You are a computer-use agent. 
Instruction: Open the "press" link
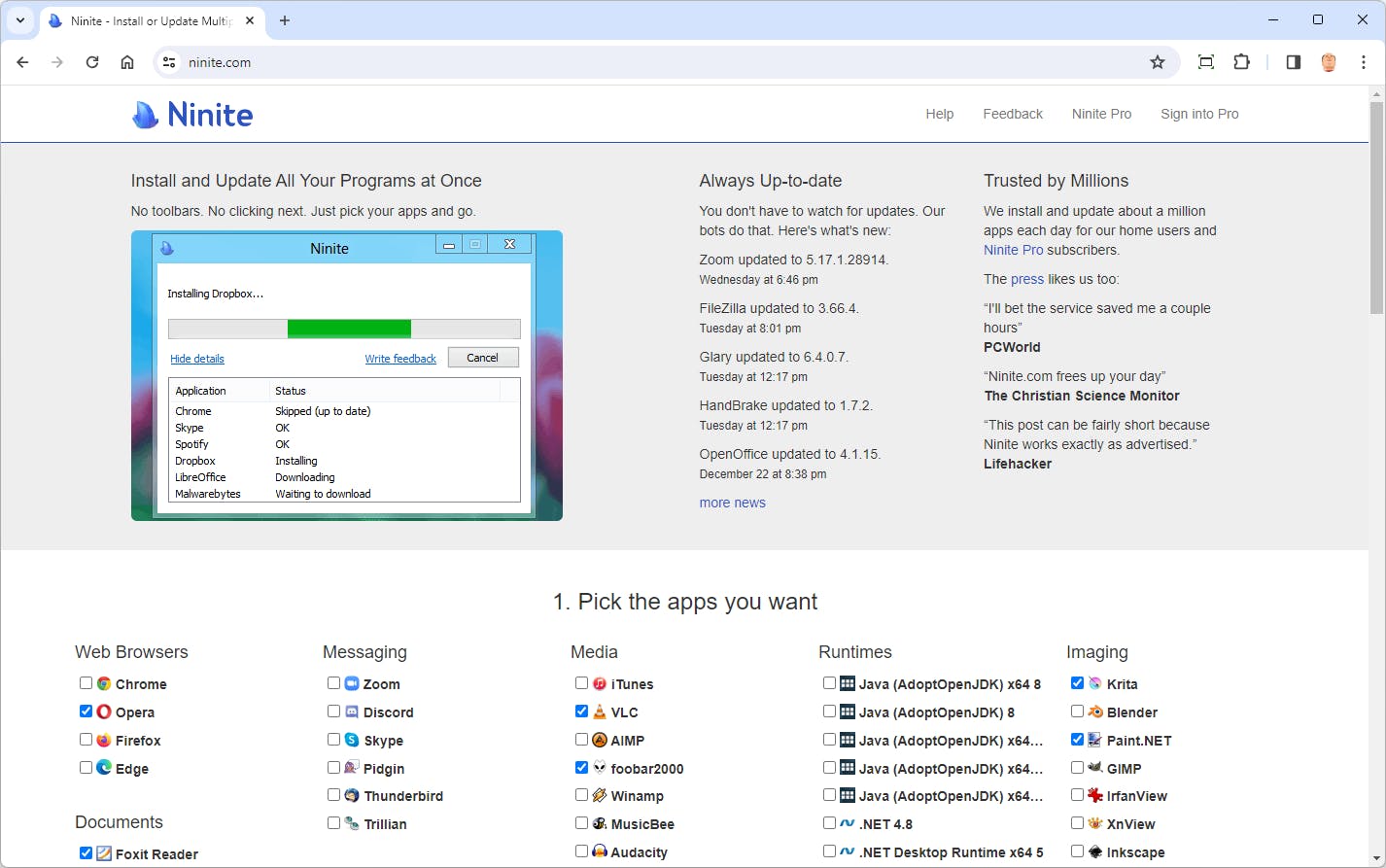1027,279
